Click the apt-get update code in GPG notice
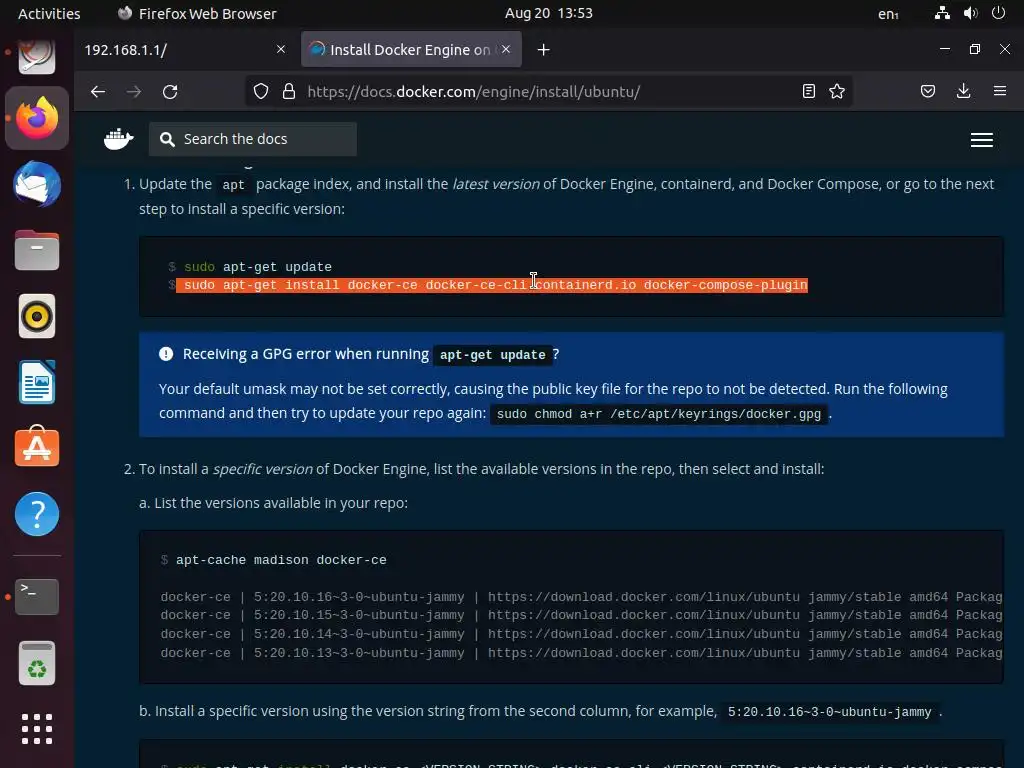The image size is (1024, 768). click(492, 355)
